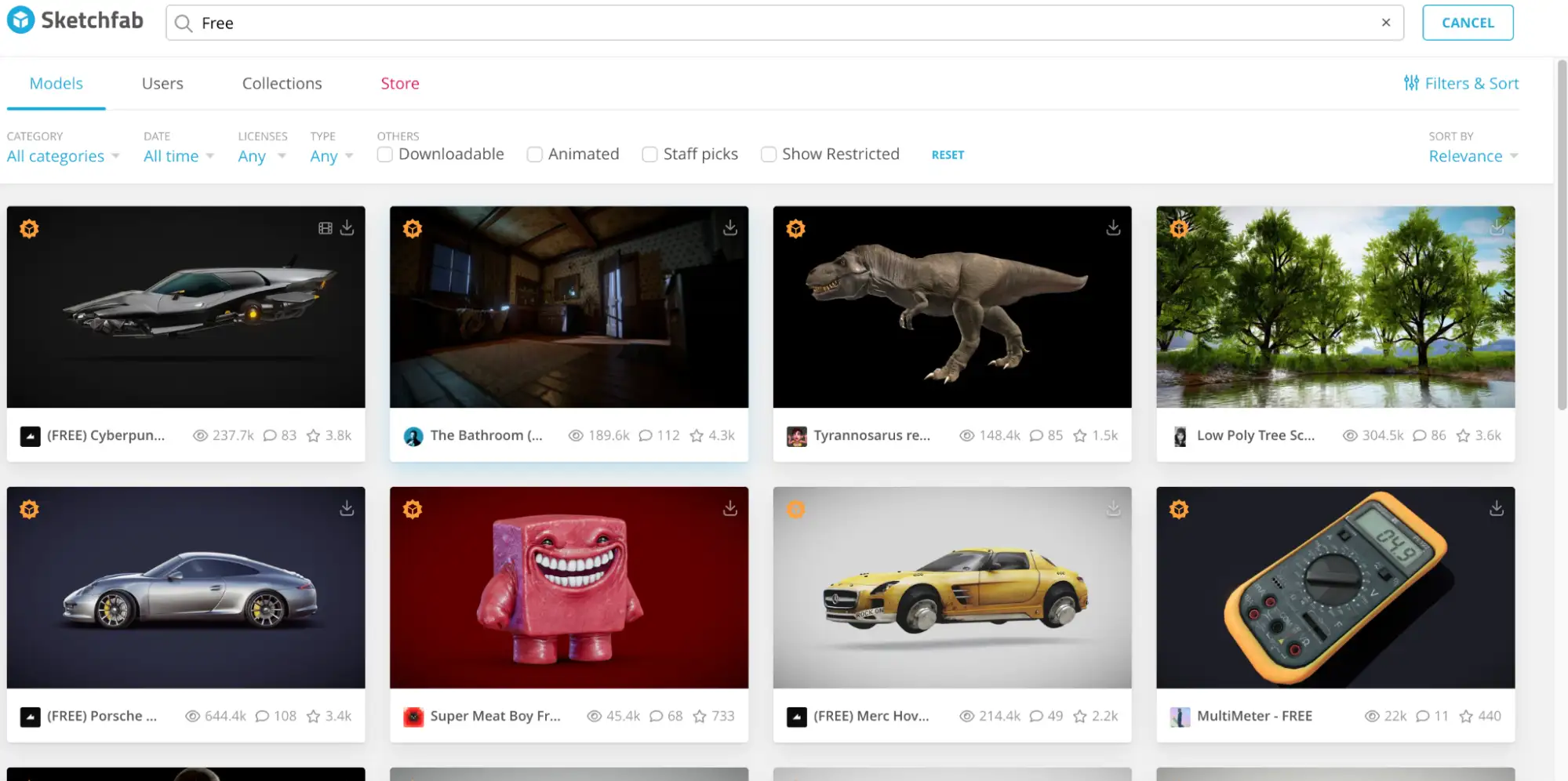
Task: Click comment icon showing 112 comments
Action: click(x=646, y=435)
